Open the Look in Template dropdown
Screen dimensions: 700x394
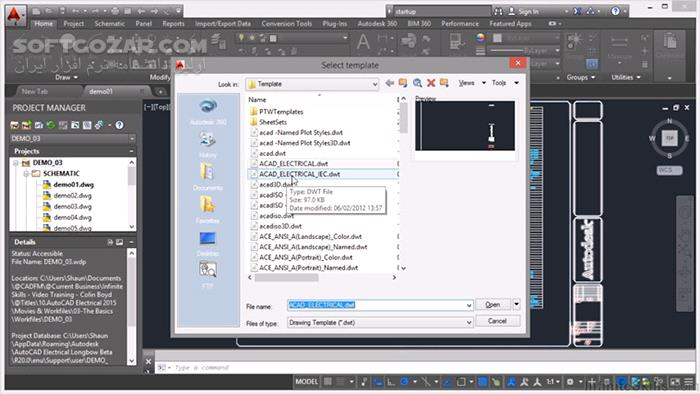point(312,84)
